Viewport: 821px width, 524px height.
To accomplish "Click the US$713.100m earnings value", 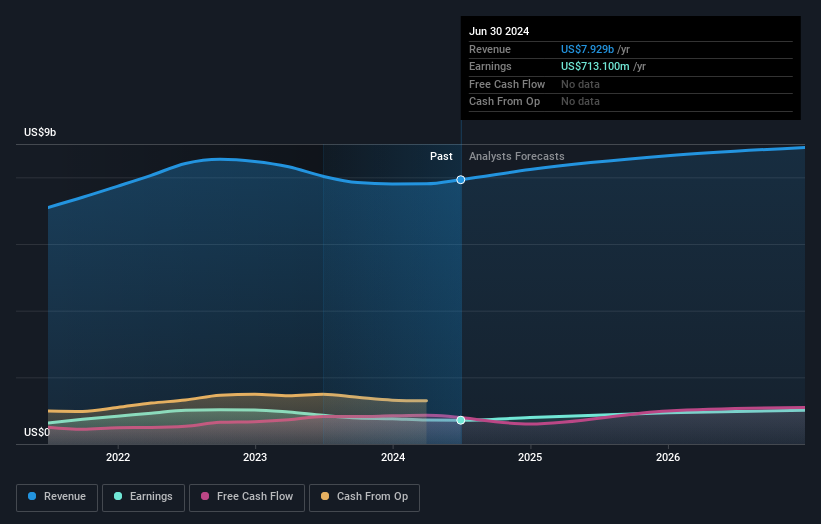I will [x=595, y=66].
